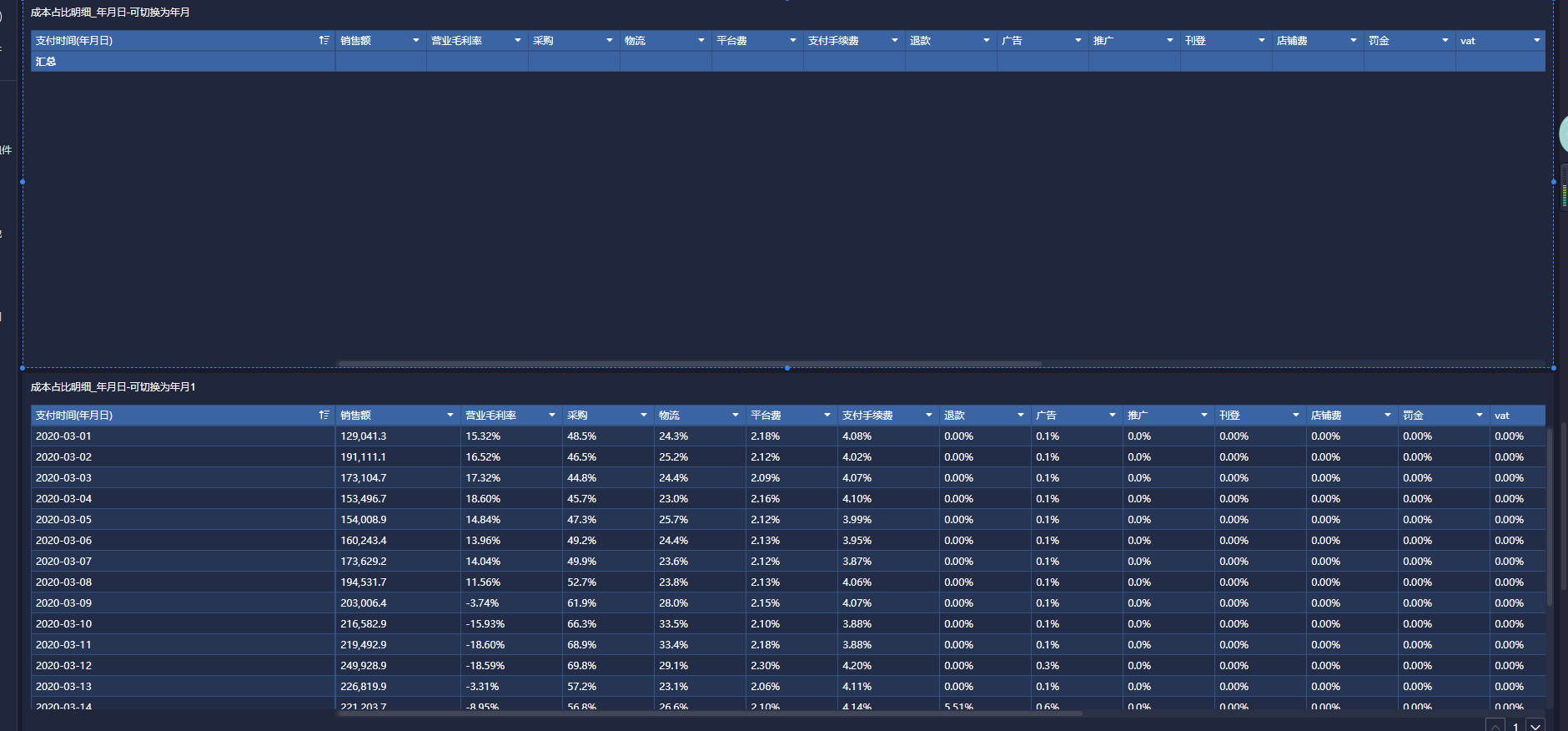Click current page number 1
Viewport: 1568px width, 731px height.
point(1515,726)
